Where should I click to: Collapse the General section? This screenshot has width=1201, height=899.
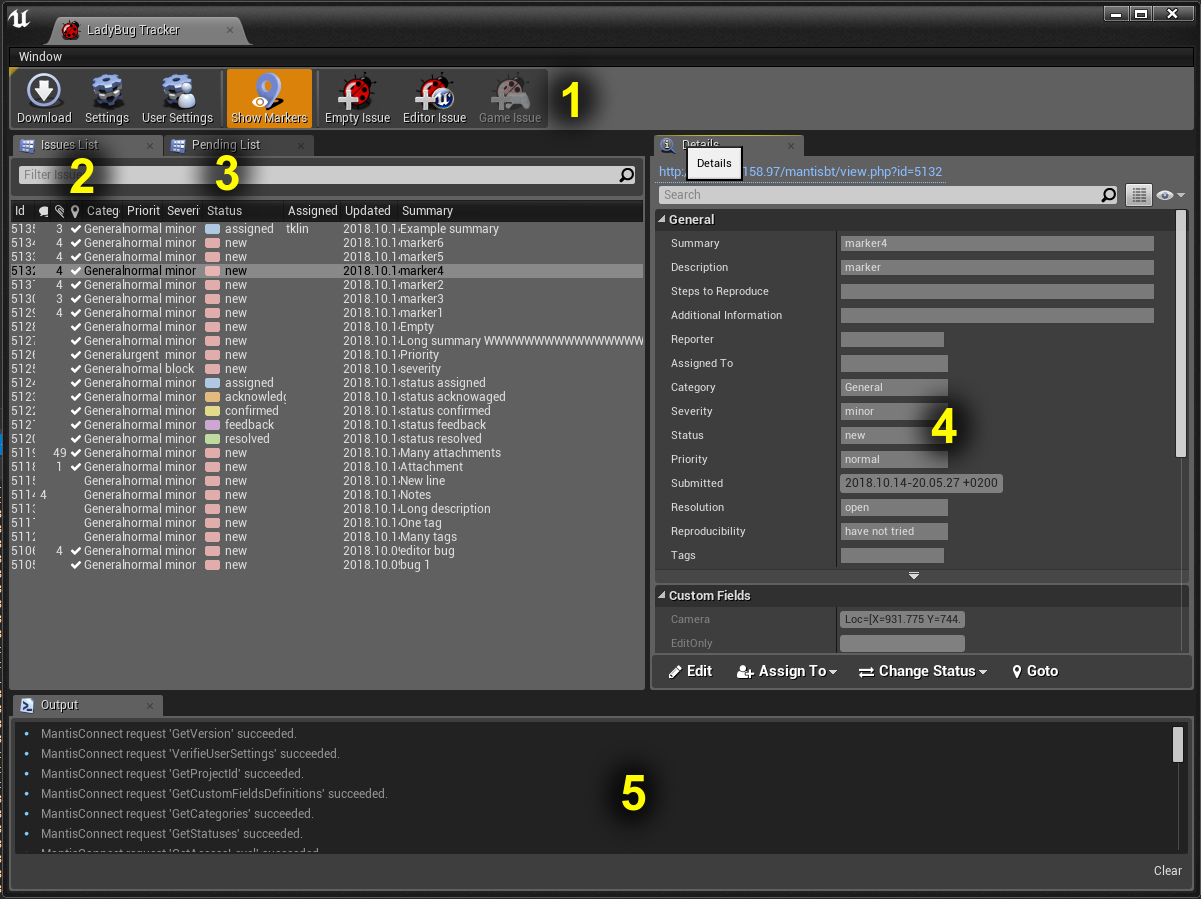coord(663,220)
